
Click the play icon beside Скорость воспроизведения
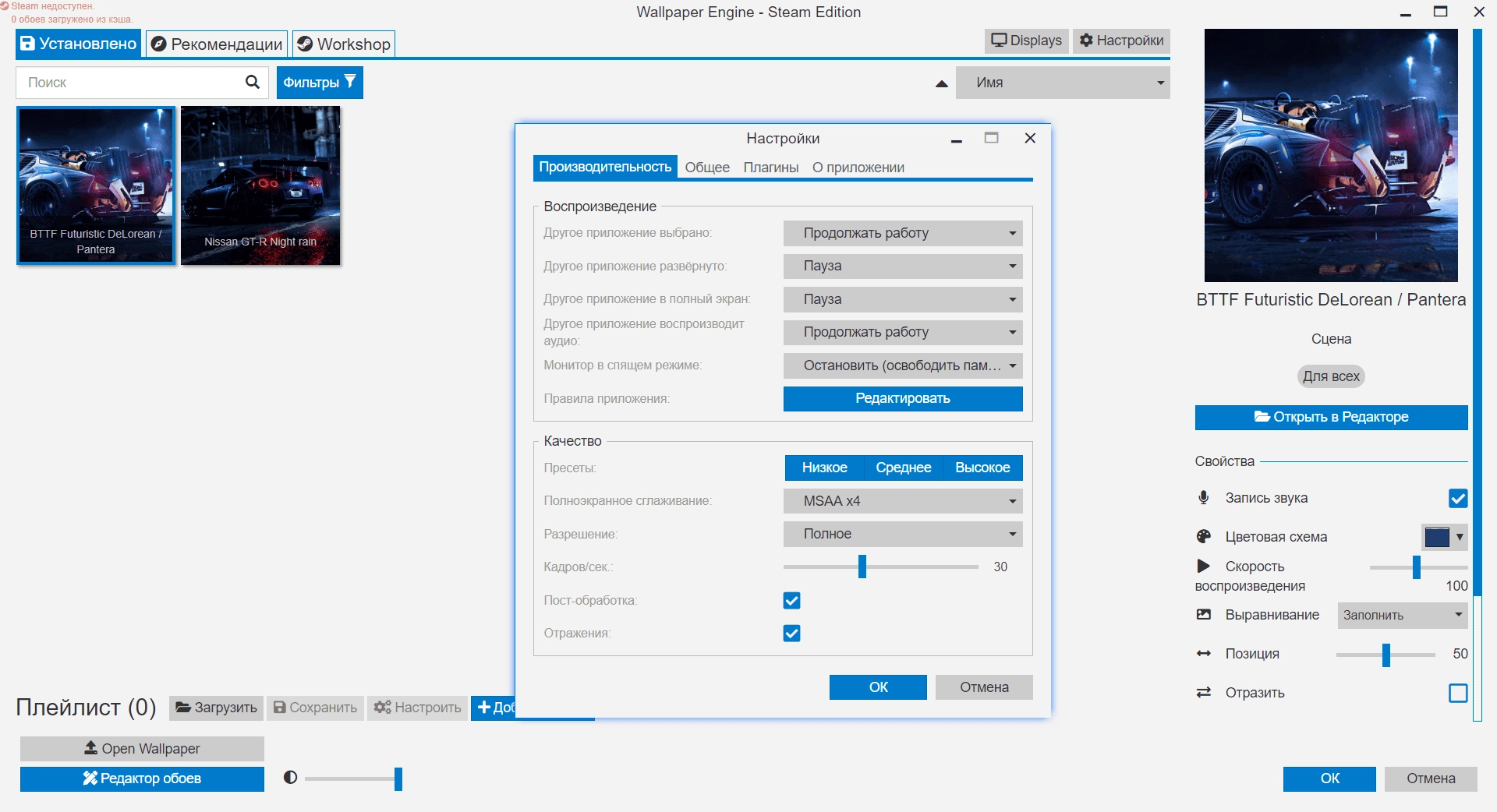1204,566
